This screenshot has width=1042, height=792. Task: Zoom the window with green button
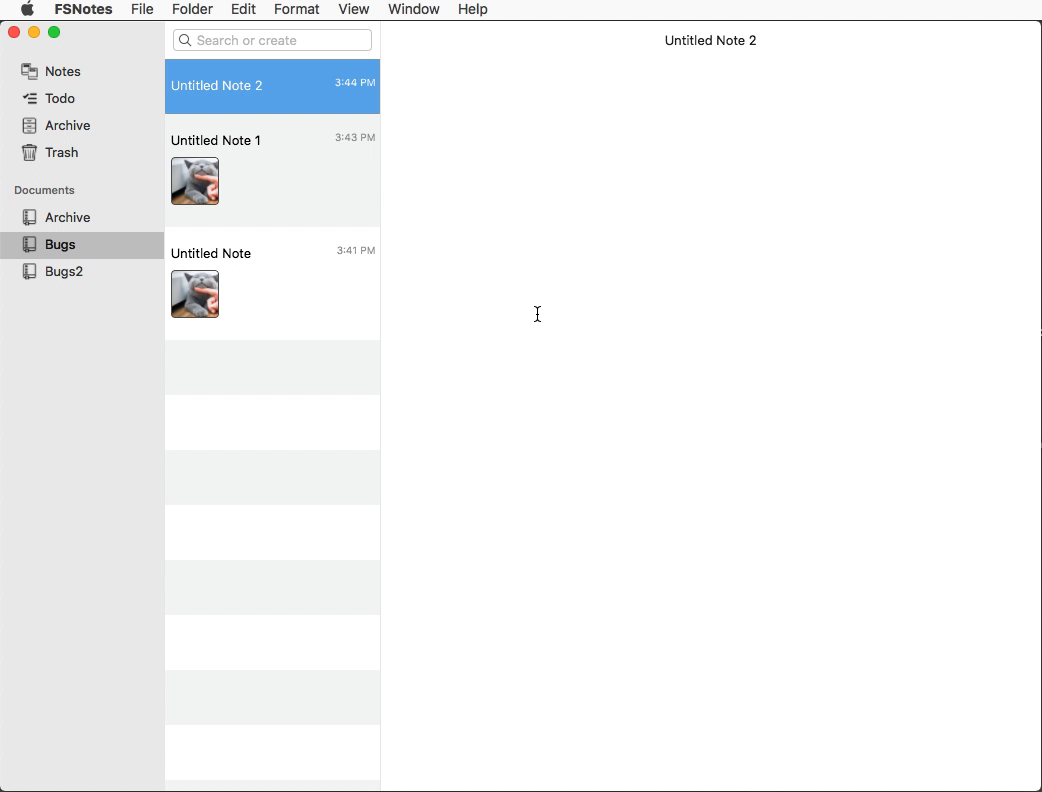click(x=54, y=32)
